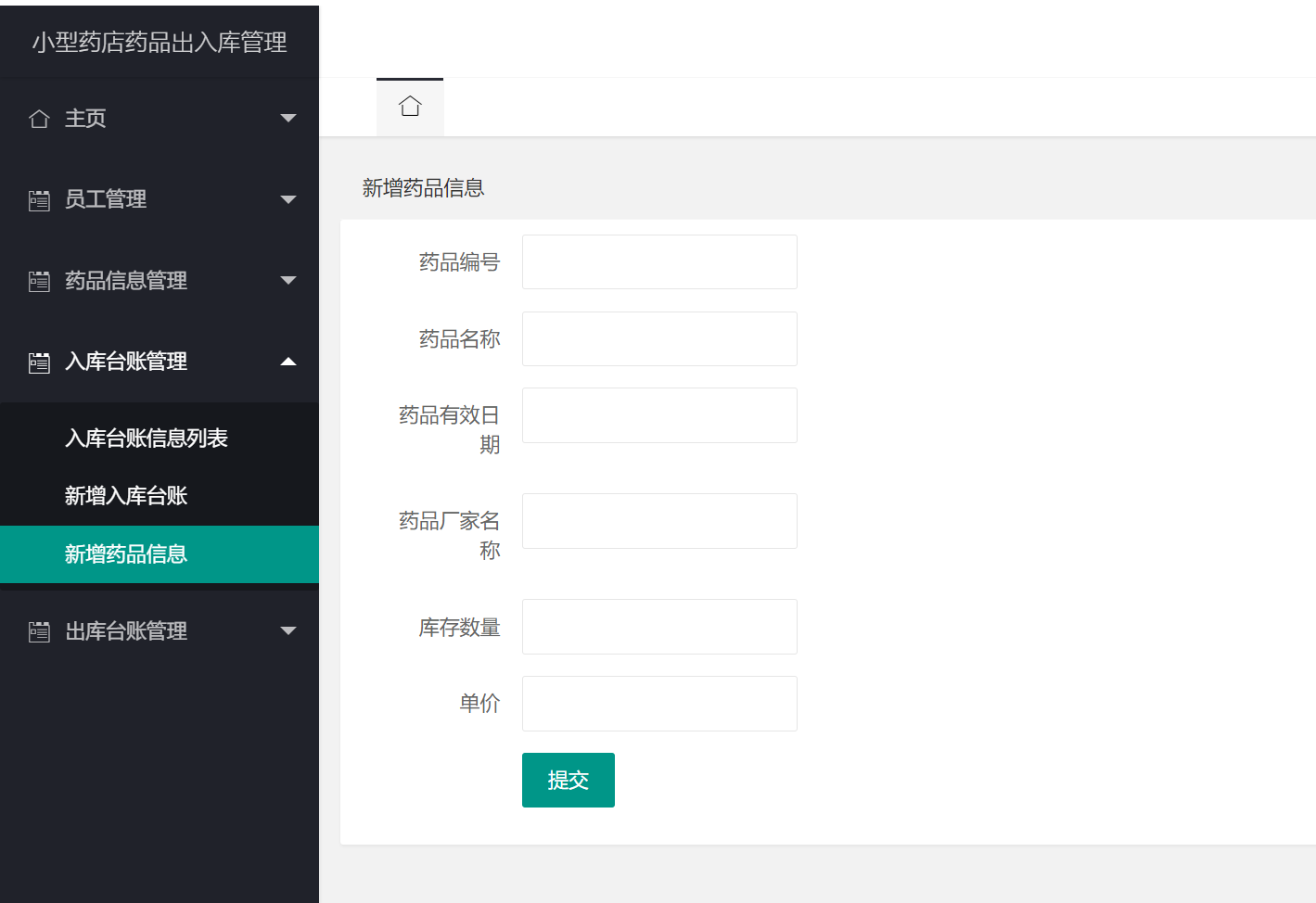Select the highlighted 新增药品信息 entry
Screen dimensions: 1316x903
160,554
